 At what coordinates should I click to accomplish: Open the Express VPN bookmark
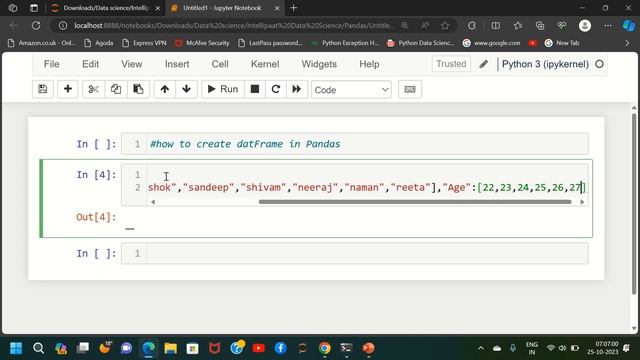click(144, 43)
